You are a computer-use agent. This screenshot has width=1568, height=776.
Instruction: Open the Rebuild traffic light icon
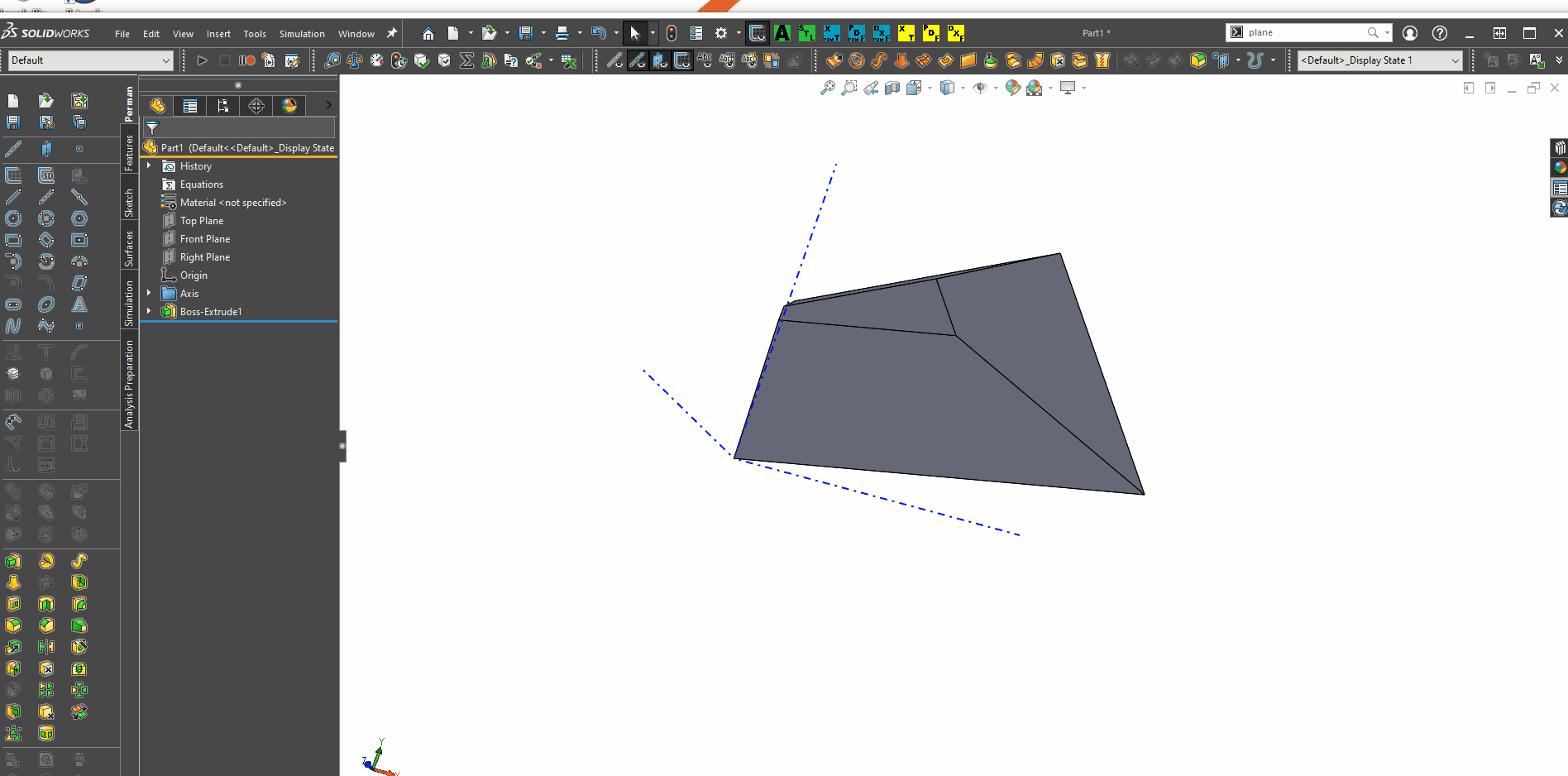click(x=672, y=33)
